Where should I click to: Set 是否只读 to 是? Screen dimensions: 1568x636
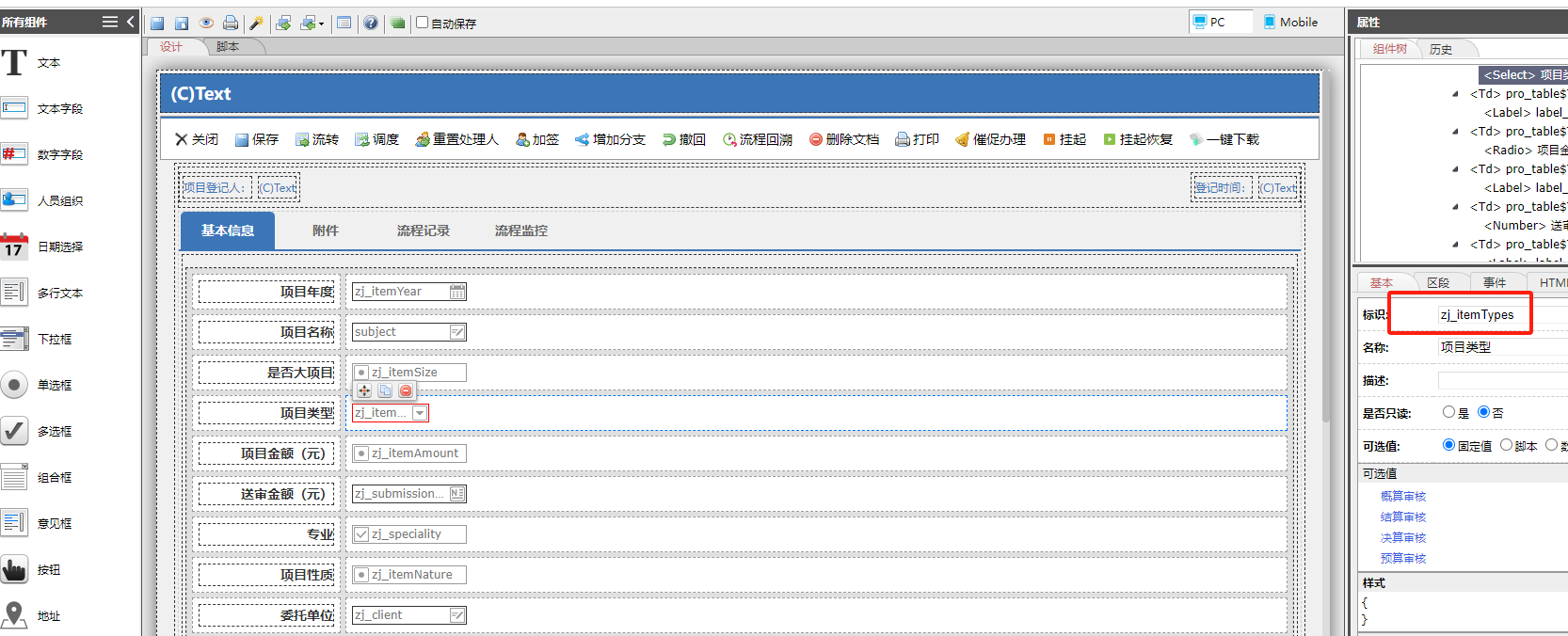pos(1449,412)
